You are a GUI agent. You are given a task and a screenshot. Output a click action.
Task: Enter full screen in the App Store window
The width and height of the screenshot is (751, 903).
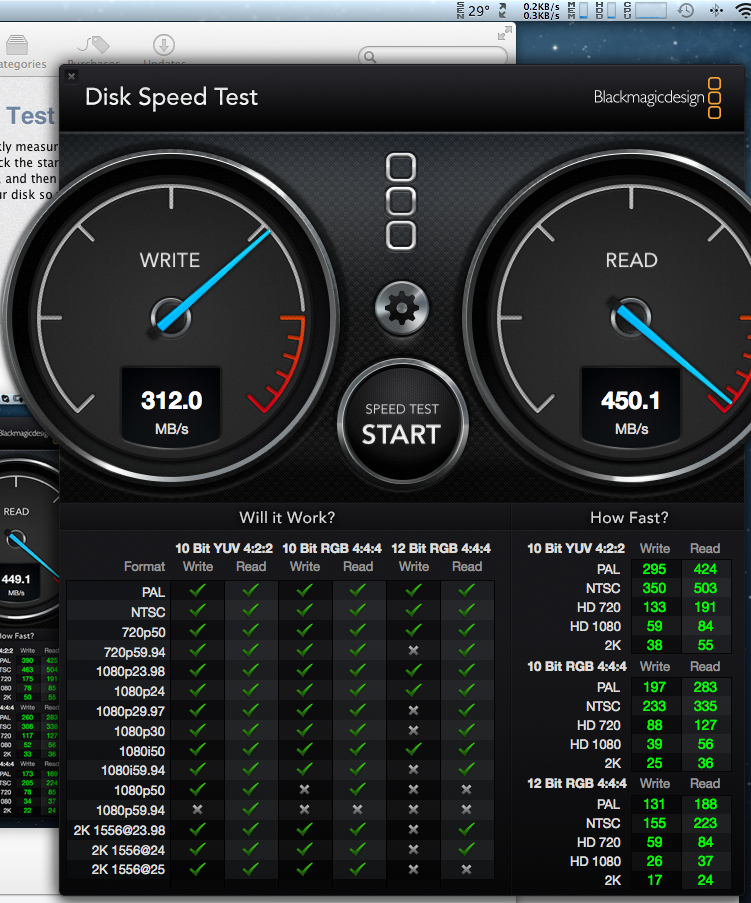pyautogui.click(x=505, y=33)
